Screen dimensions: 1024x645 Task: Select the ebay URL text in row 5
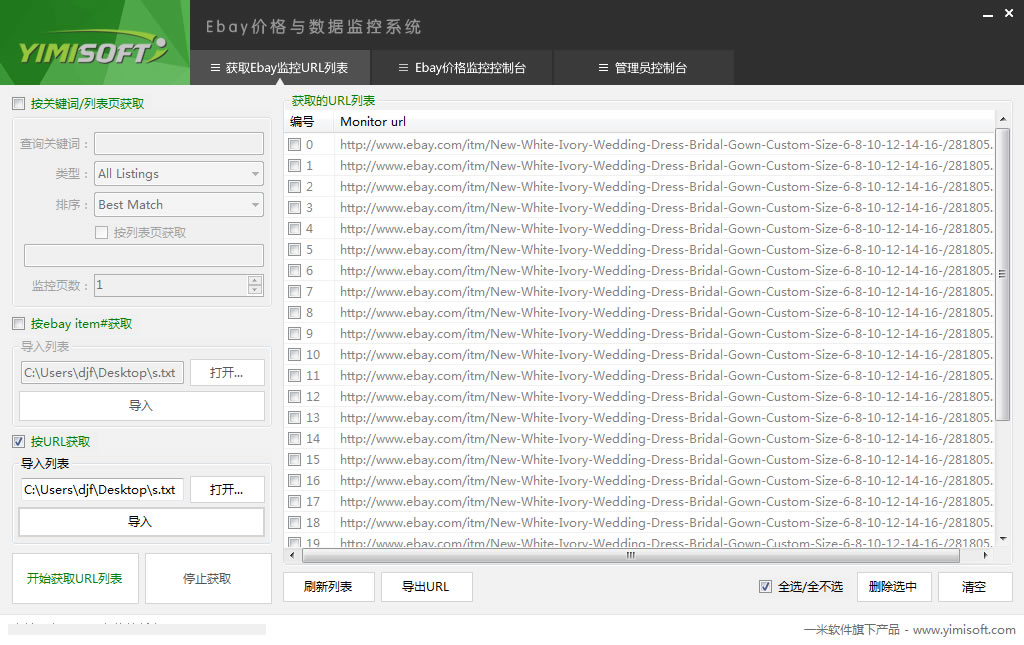tap(666, 249)
